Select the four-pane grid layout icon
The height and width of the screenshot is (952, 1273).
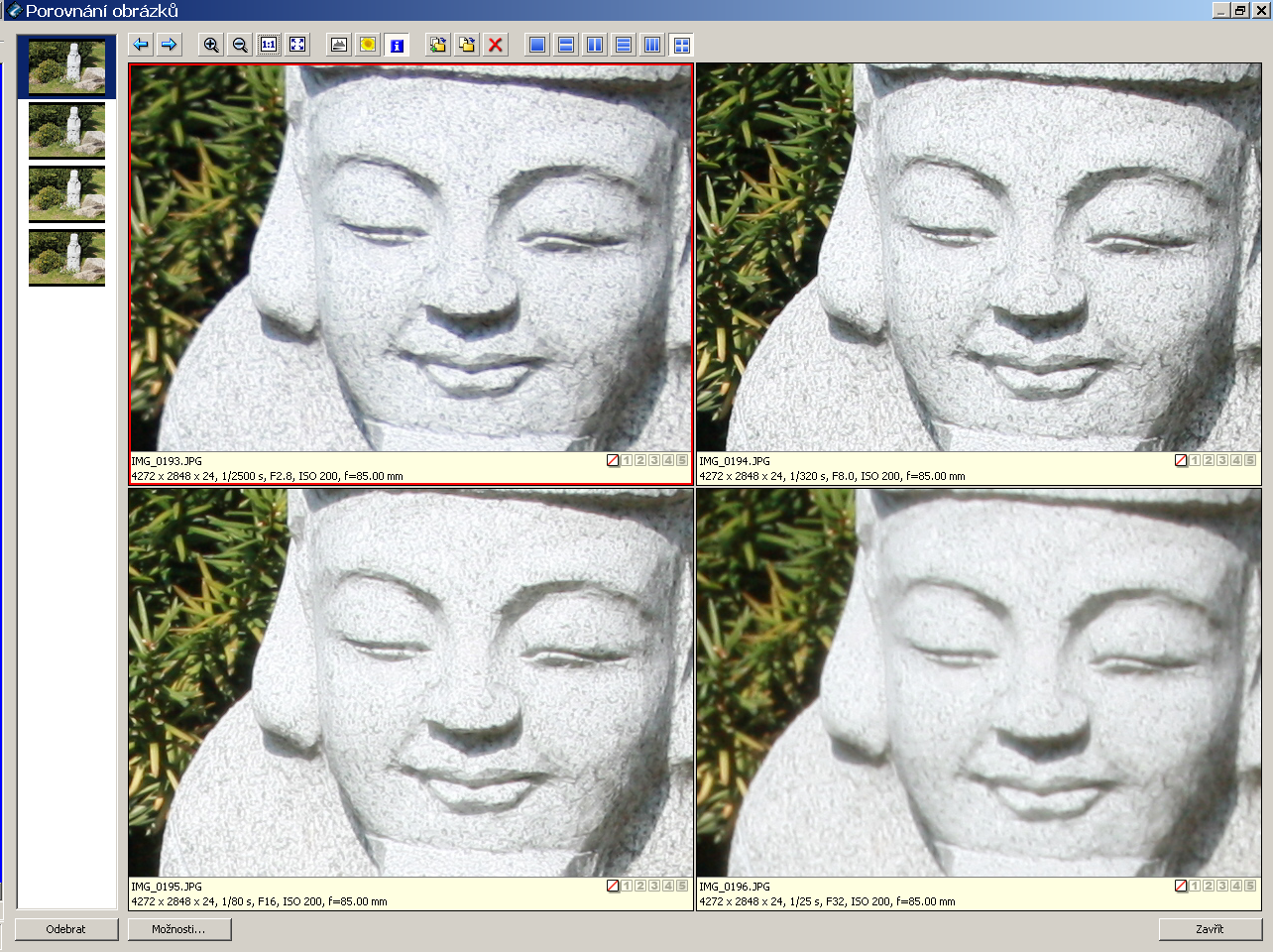point(681,45)
